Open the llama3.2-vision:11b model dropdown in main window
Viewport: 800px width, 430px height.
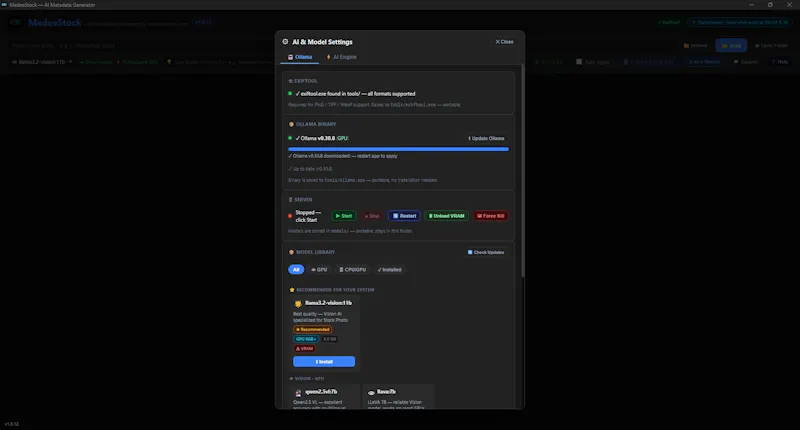[x=42, y=62]
